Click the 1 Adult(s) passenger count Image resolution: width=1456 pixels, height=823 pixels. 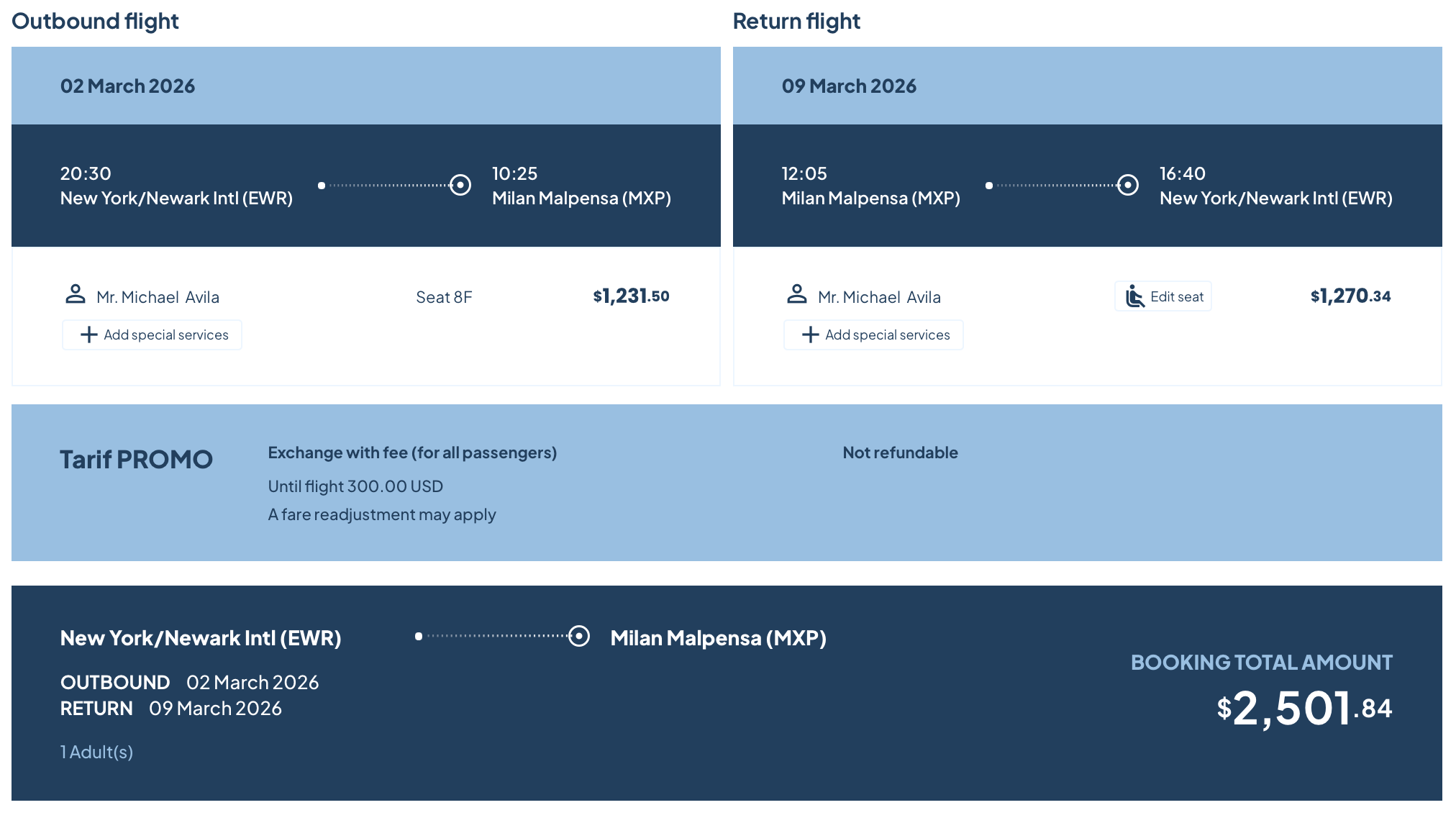pos(97,752)
